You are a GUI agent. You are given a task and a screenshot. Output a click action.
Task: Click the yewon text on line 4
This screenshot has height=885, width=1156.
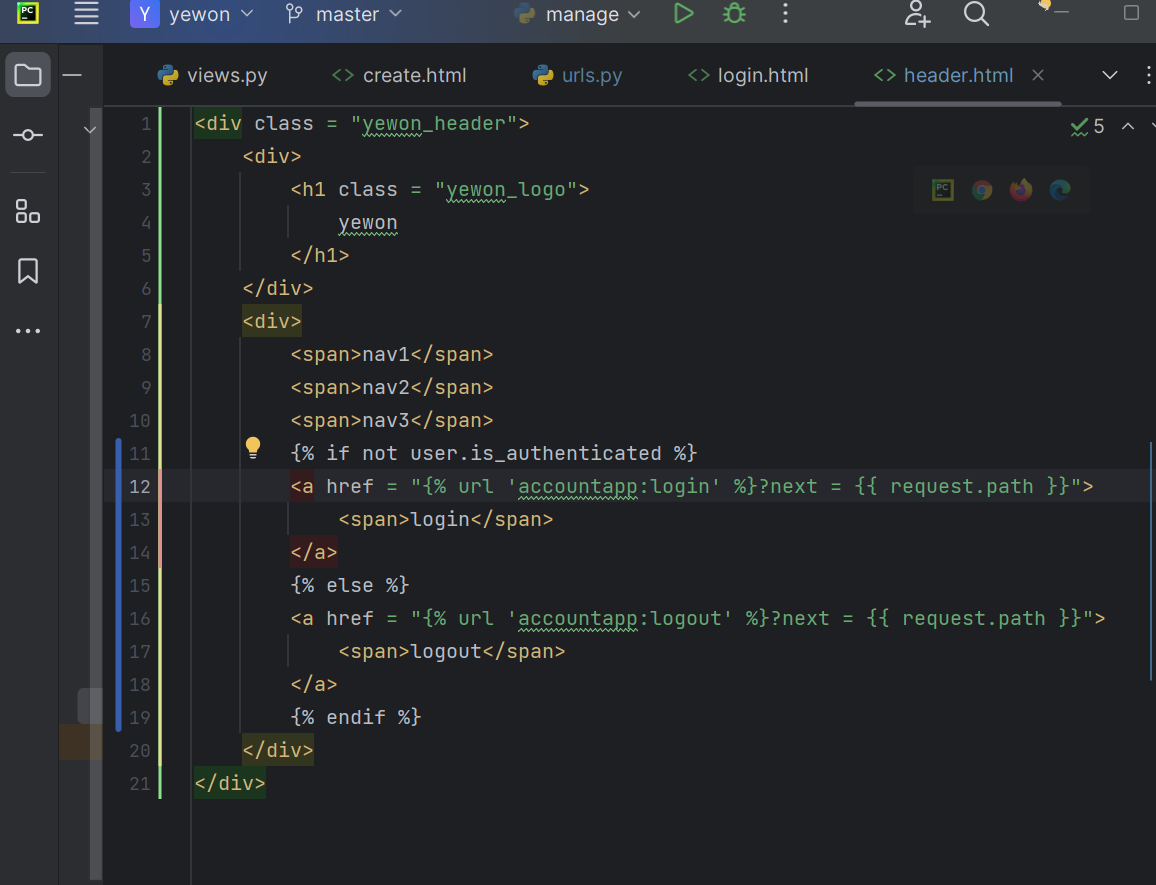coord(368,223)
